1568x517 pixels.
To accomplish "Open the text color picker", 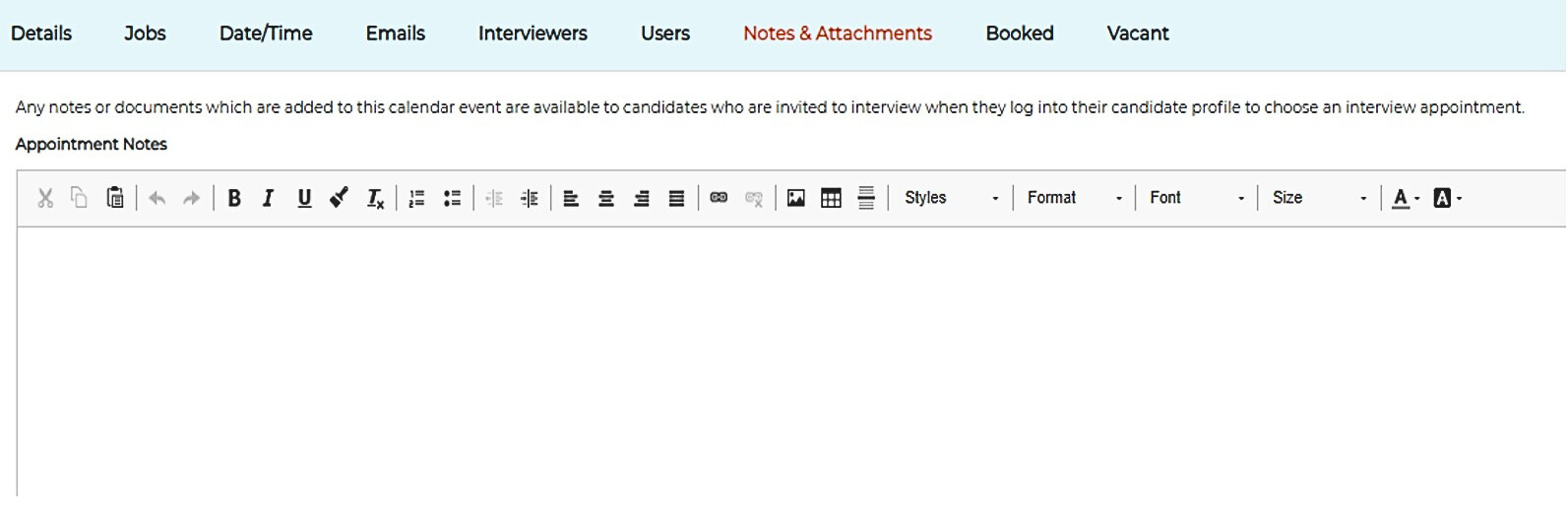I will click(x=1406, y=198).
